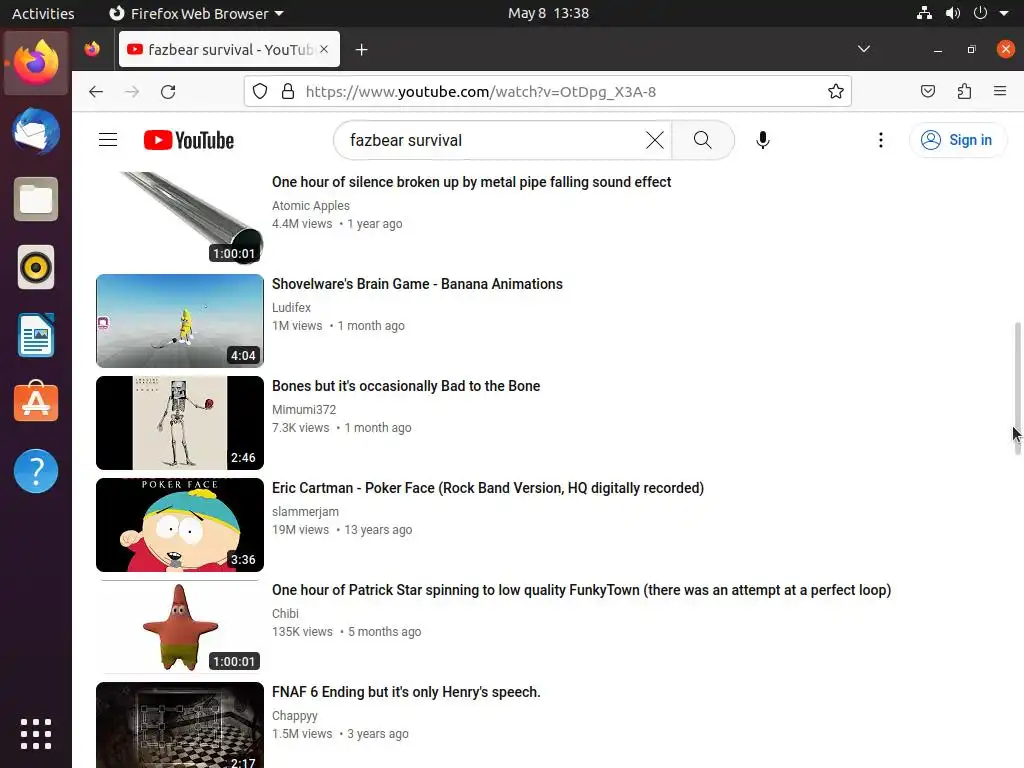1024x768 pixels.
Task: Open Save to Pocket button
Action: click(927, 91)
